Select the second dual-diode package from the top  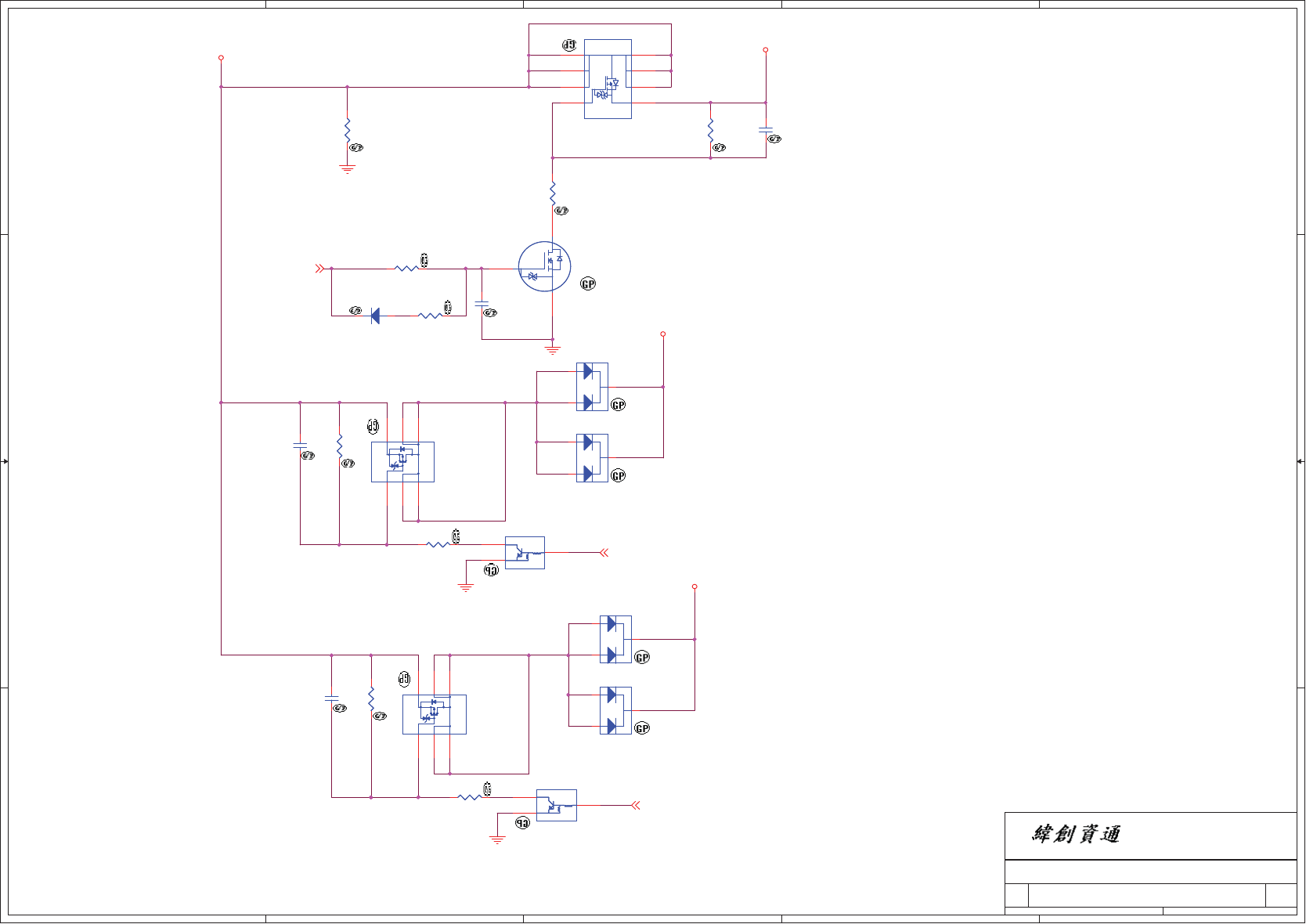592,458
